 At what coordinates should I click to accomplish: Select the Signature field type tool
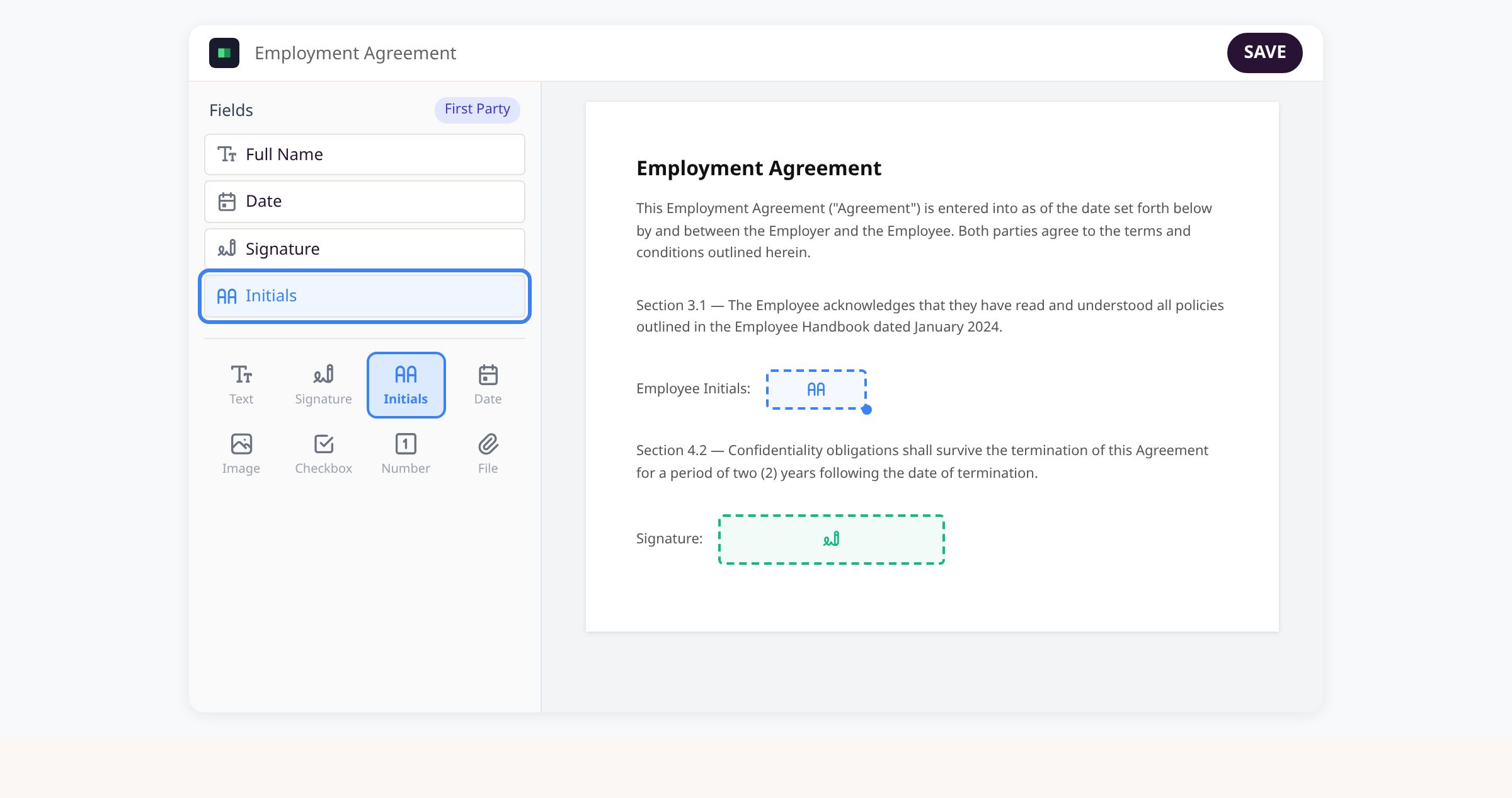click(323, 385)
